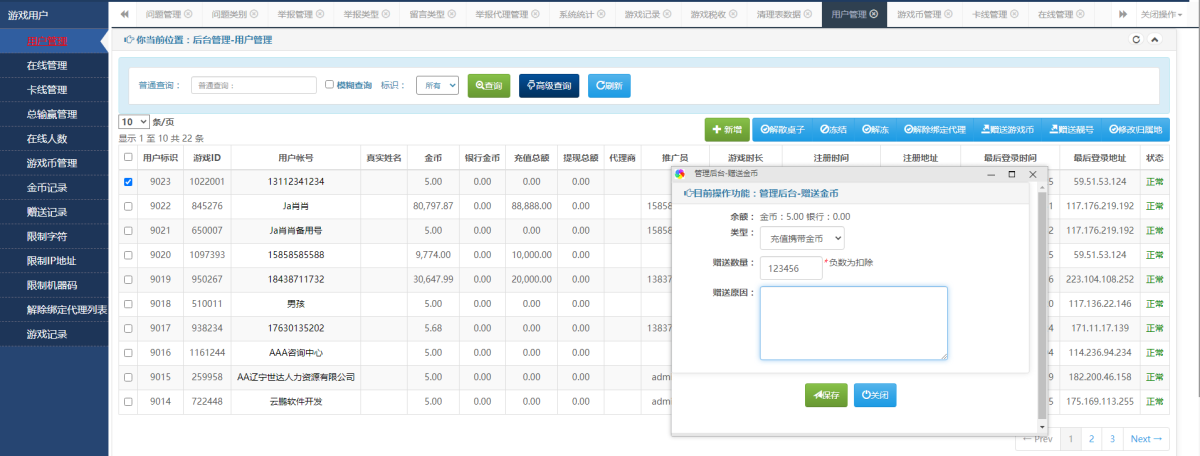Screen dimensions: 1200x456
Task: Focus the 赠送数量 input containing 123456
Action: [790, 268]
